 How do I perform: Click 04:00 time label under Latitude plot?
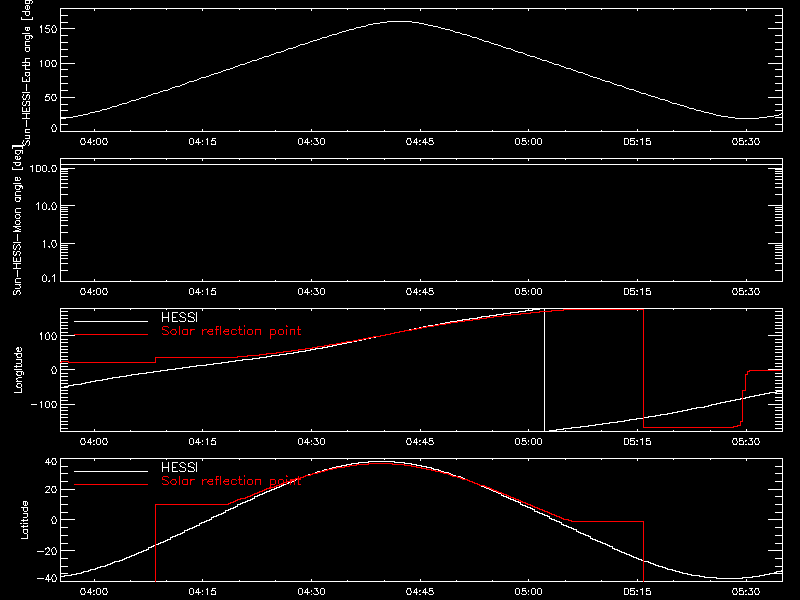click(x=94, y=592)
